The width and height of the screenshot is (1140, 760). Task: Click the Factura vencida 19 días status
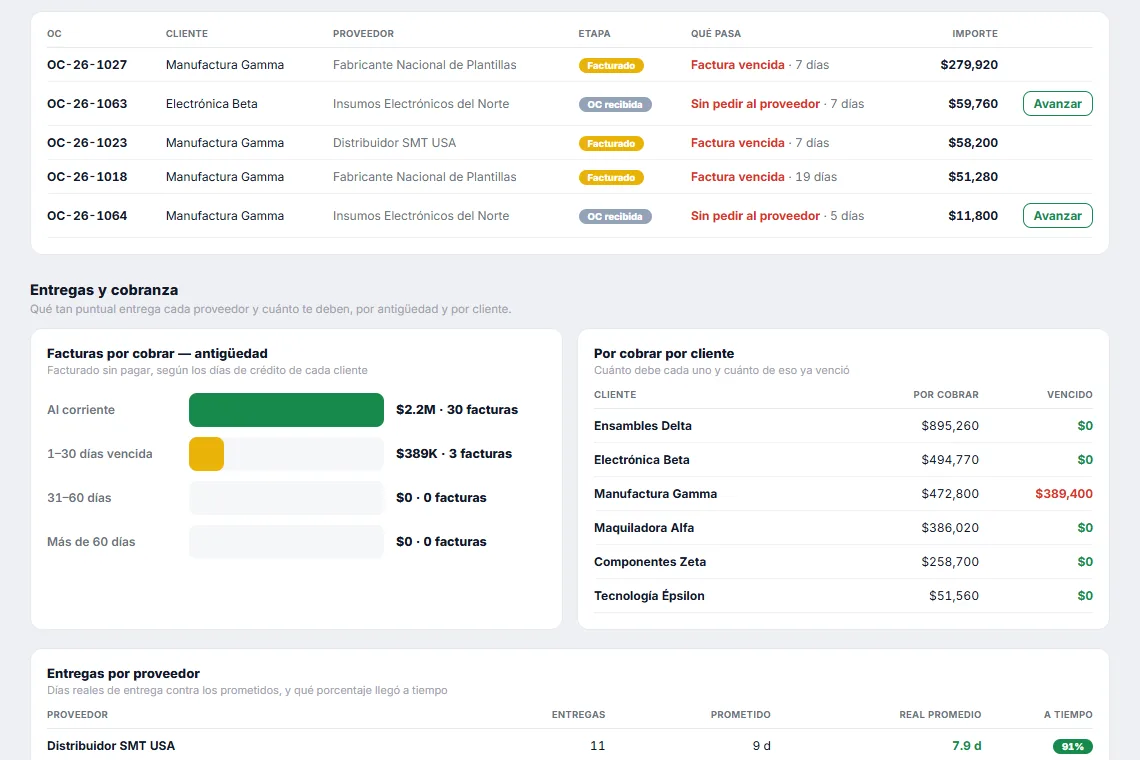pyautogui.click(x=763, y=177)
